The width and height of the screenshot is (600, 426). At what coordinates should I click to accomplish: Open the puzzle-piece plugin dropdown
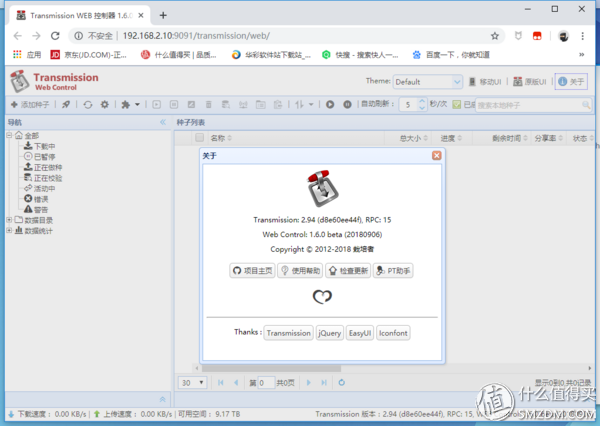coord(130,104)
